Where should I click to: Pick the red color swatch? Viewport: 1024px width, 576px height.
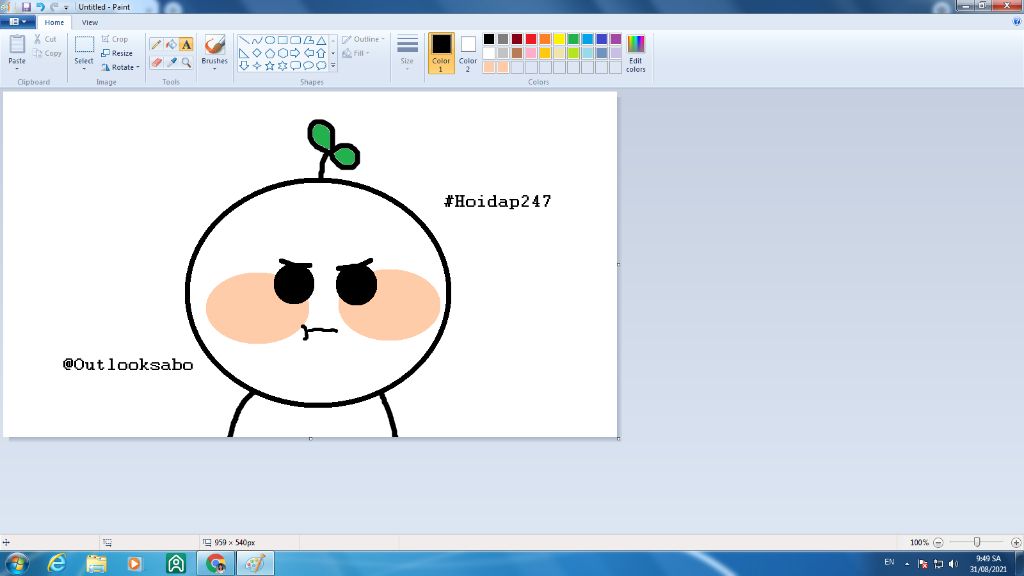[x=531, y=39]
